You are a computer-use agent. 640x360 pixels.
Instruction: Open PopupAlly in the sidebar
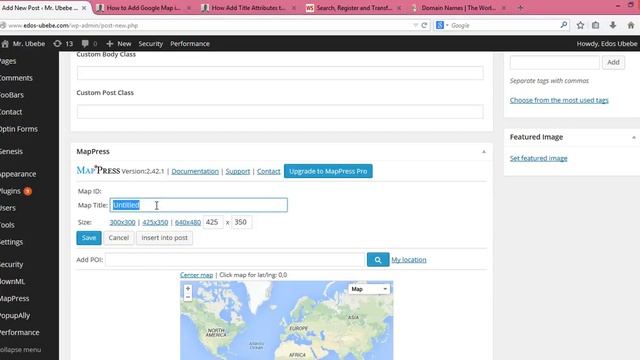tap(15, 316)
